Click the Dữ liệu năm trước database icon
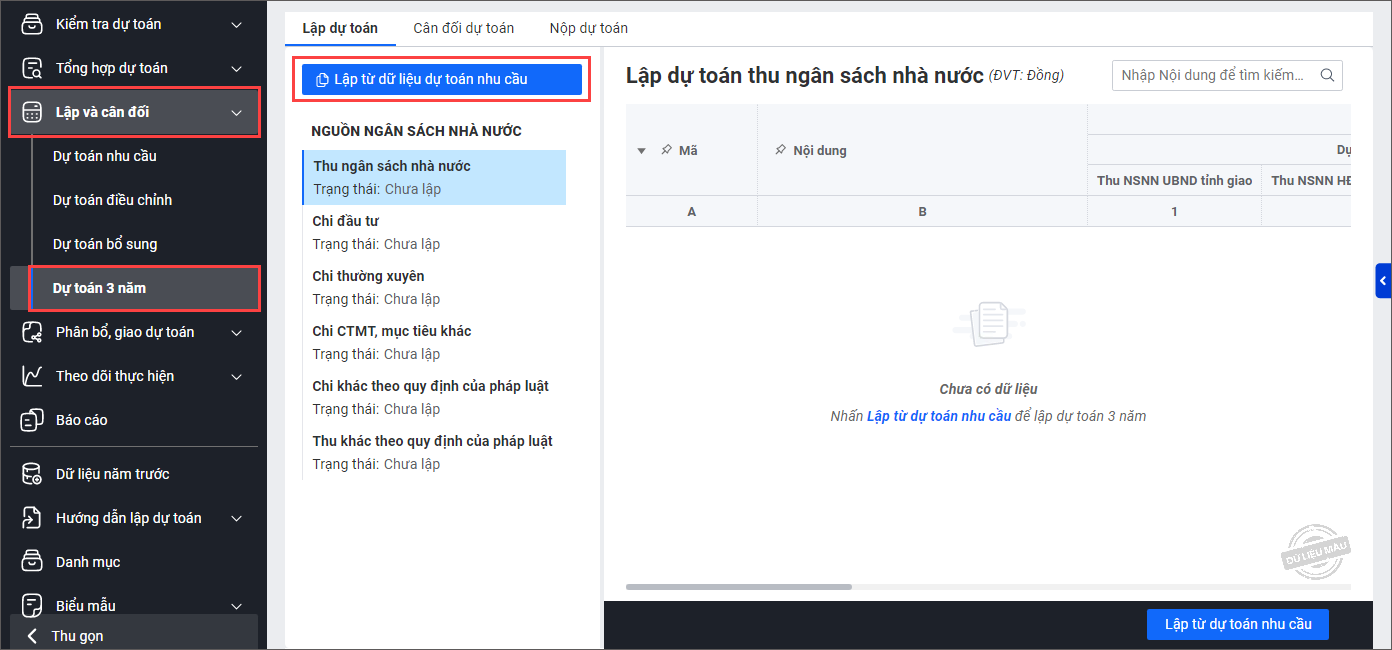 pyautogui.click(x=33, y=474)
